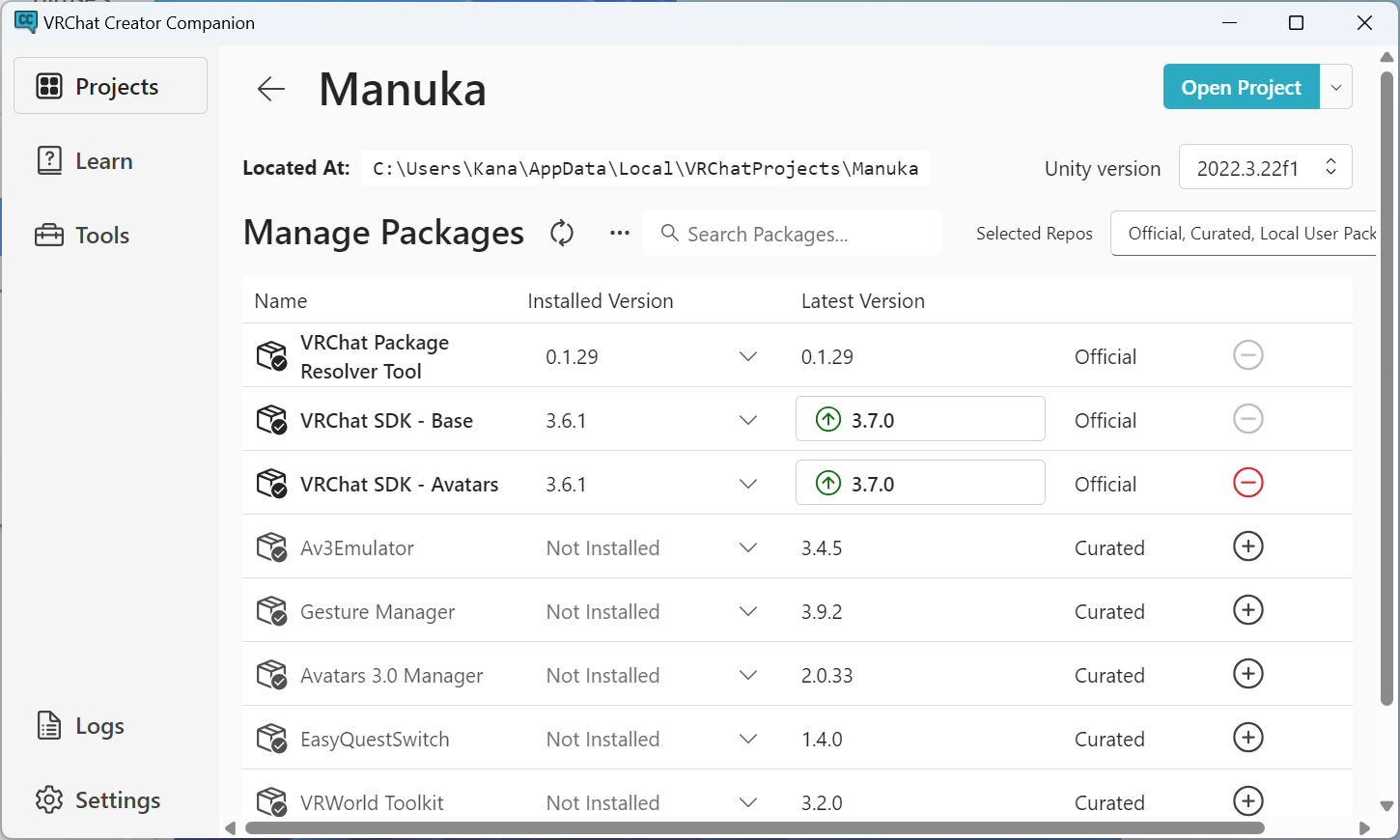
Task: Click package icon beside Avatars 3.0 Manager
Action: click(x=271, y=675)
